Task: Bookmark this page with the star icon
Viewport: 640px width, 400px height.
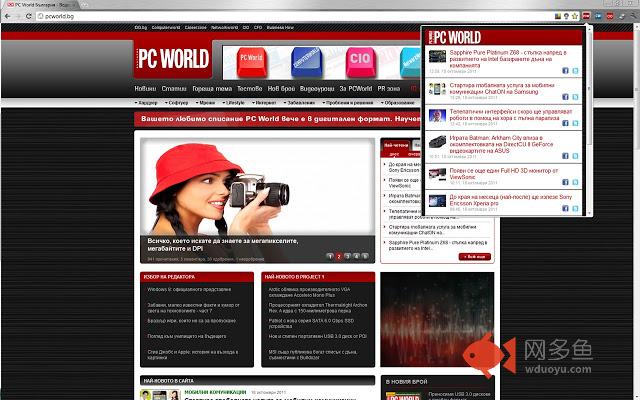Action: click(x=575, y=16)
